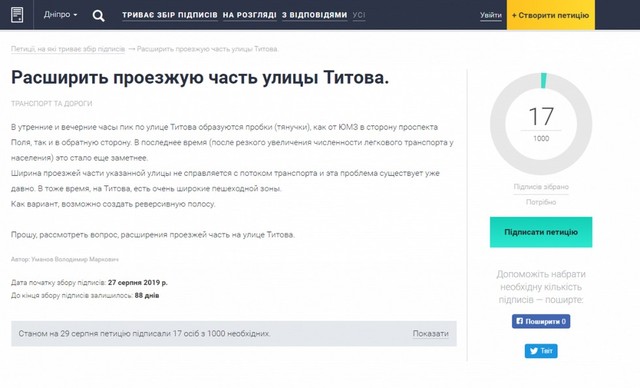Open З відповідями tab
640x388 pixels.
314,15
